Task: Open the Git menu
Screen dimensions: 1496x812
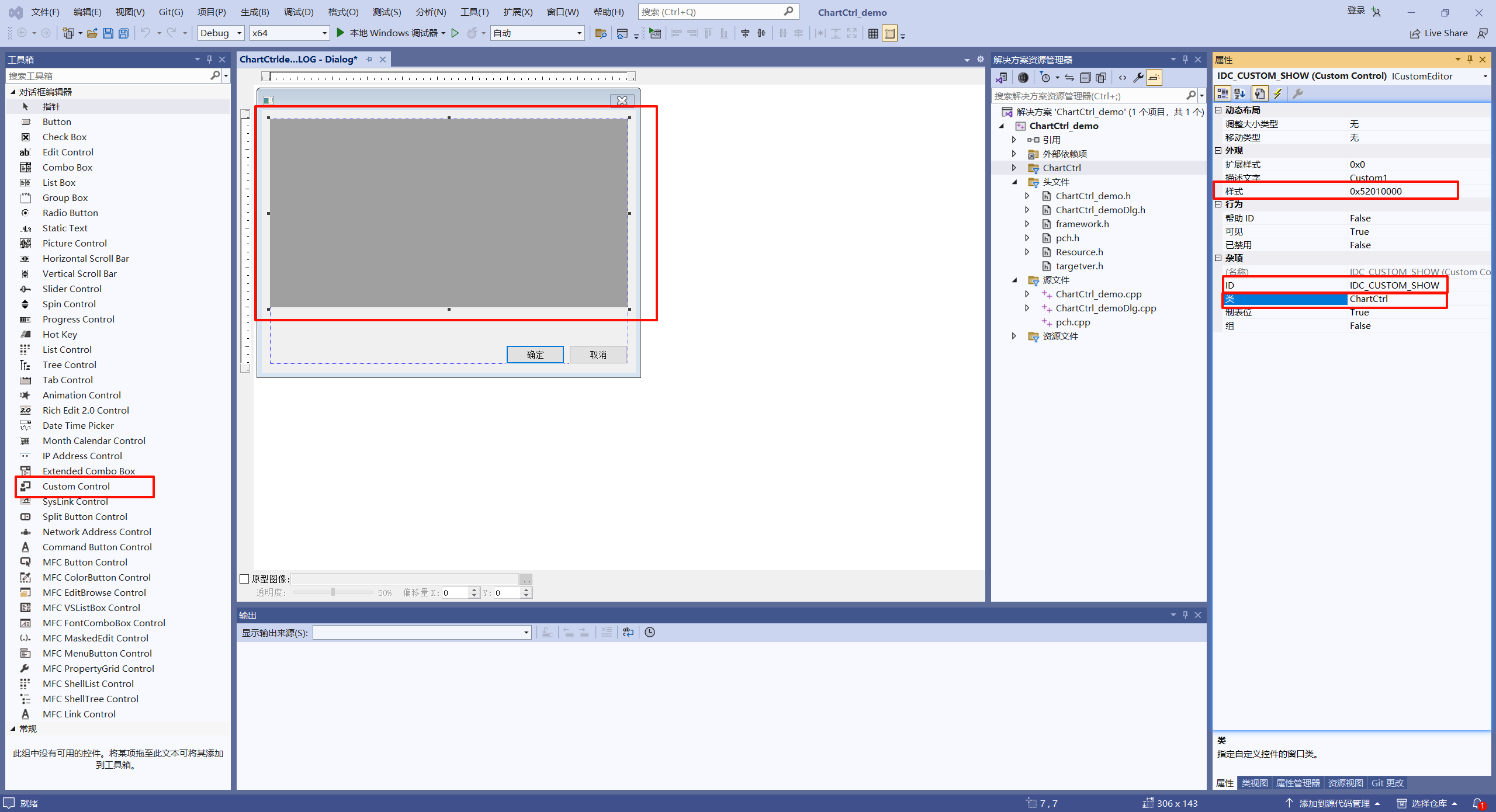Action: point(171,12)
